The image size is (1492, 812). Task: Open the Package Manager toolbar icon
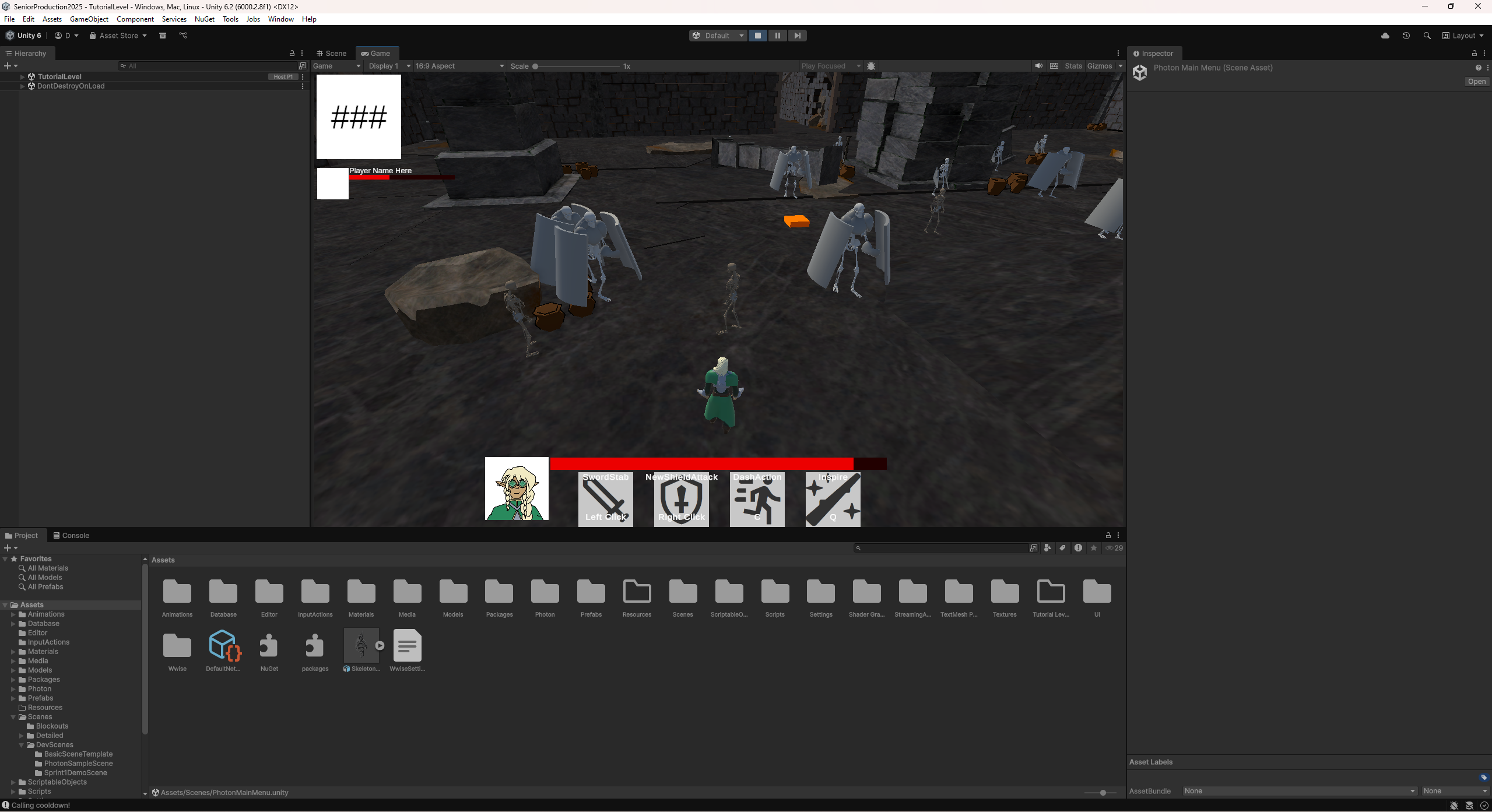click(163, 36)
